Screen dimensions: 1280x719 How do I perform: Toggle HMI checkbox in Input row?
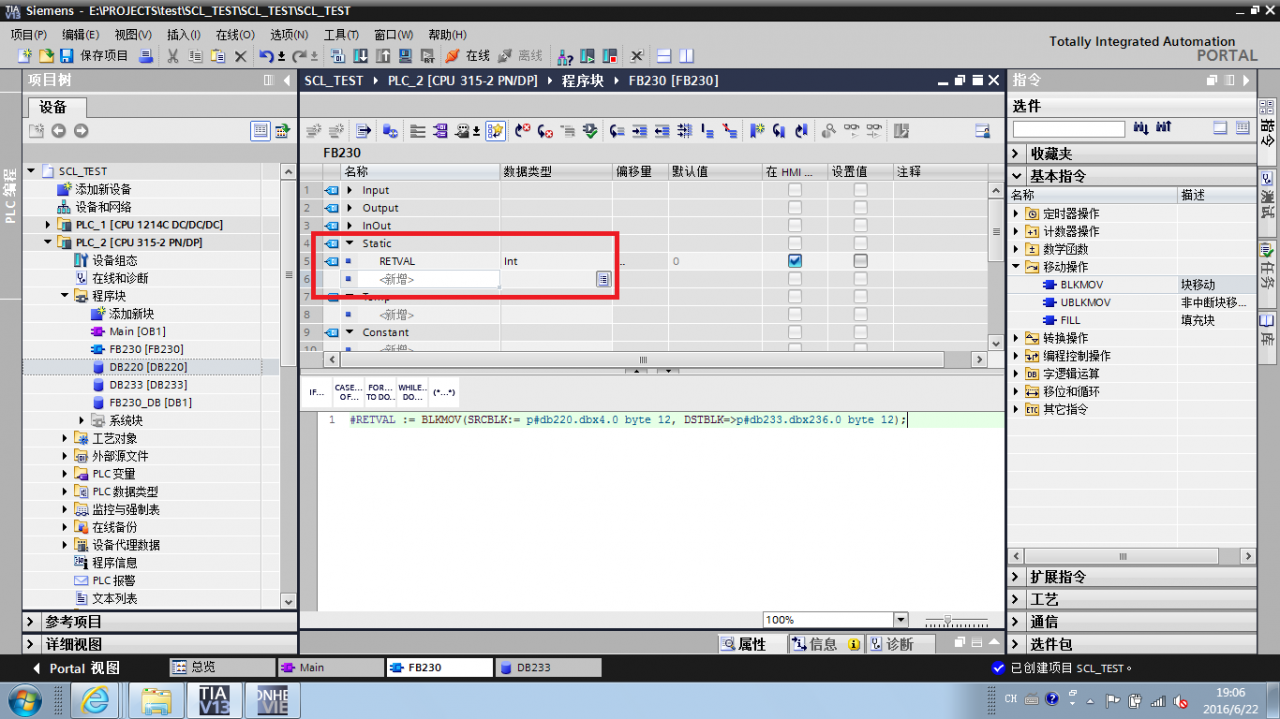click(794, 190)
